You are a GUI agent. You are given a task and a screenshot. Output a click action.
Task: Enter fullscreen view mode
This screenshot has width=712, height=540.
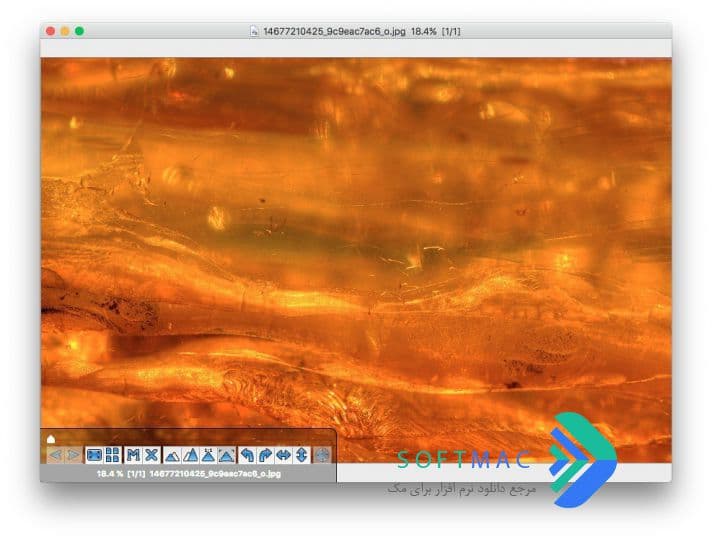pos(94,455)
